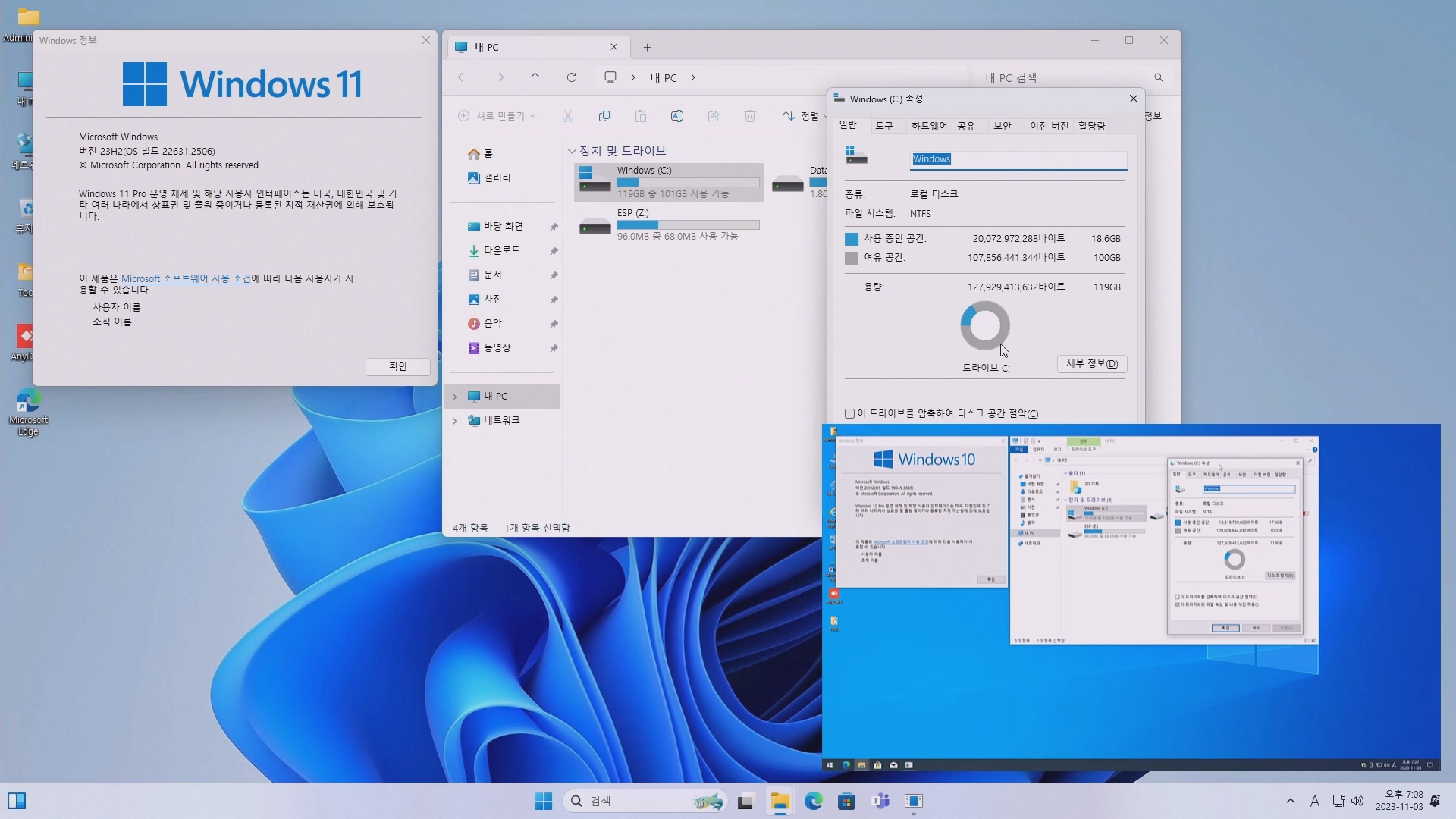This screenshot has height=819, width=1456.
Task: Open 사진 in navigation pane
Action: (x=485, y=300)
